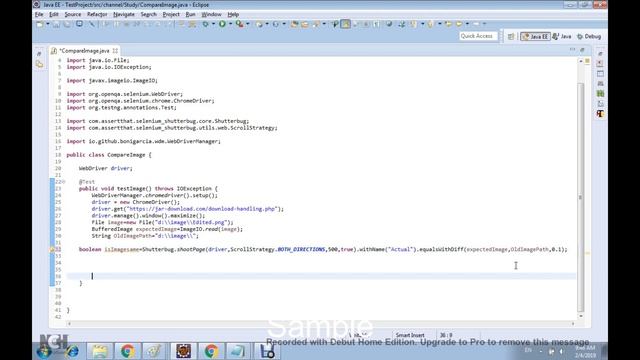Open the Window menu
Viewport: 640px width, 360px height.
click(211, 14)
